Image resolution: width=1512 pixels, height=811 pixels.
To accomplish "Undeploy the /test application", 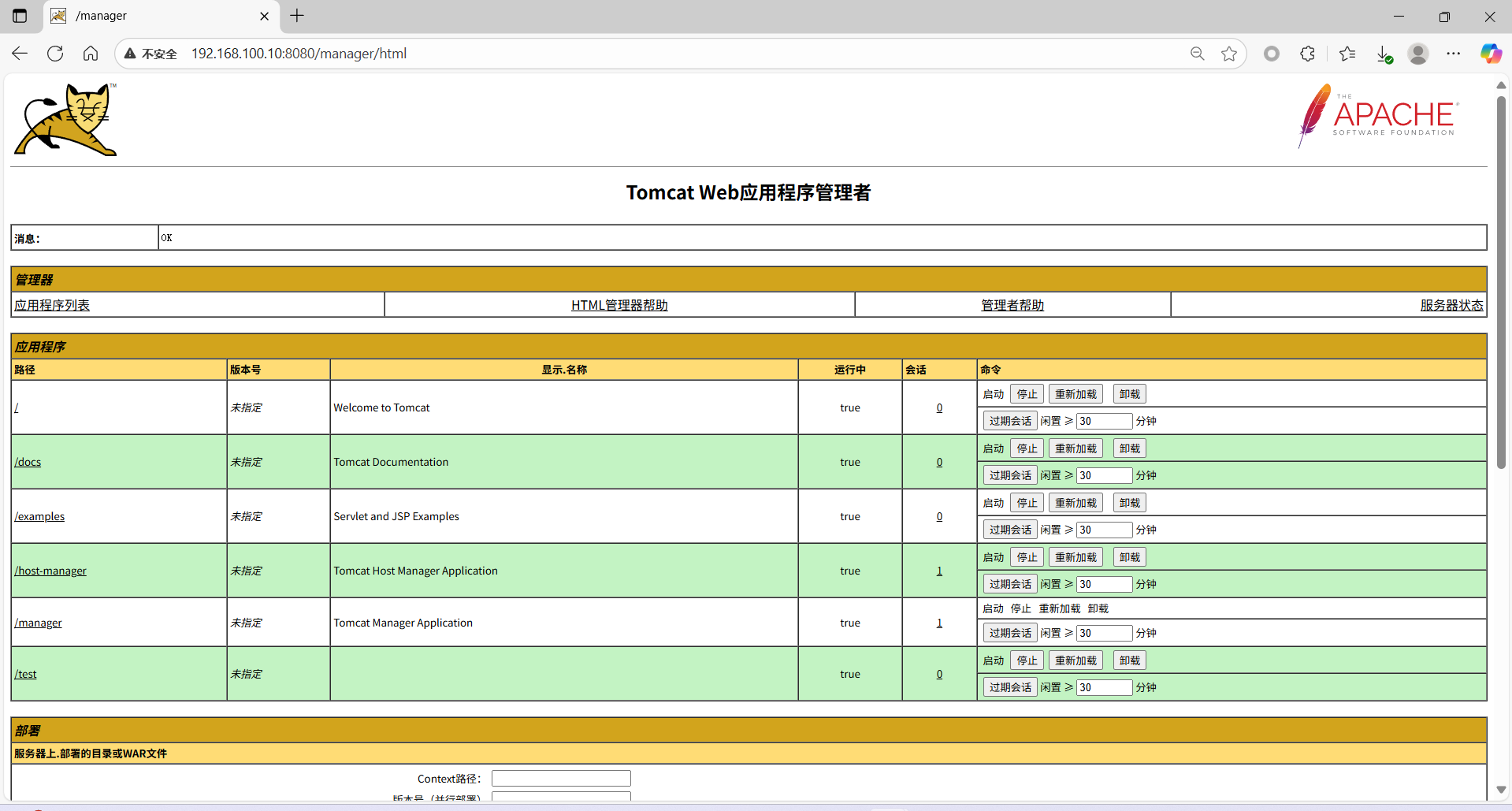I will pyautogui.click(x=1129, y=660).
